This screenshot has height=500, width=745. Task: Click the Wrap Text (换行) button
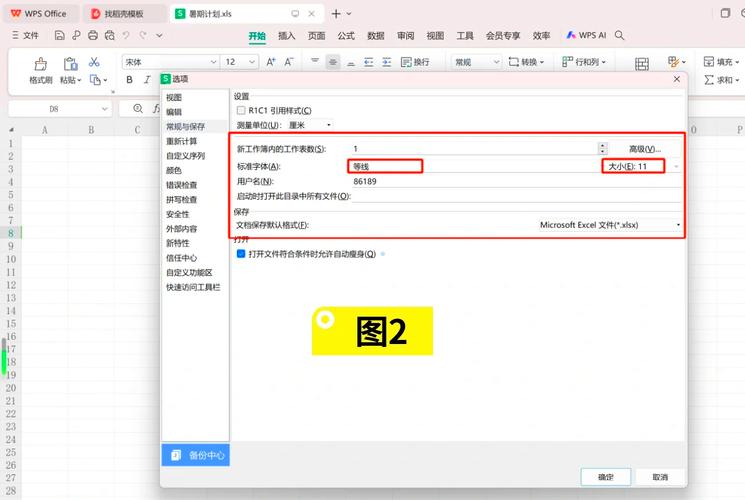tap(415, 62)
